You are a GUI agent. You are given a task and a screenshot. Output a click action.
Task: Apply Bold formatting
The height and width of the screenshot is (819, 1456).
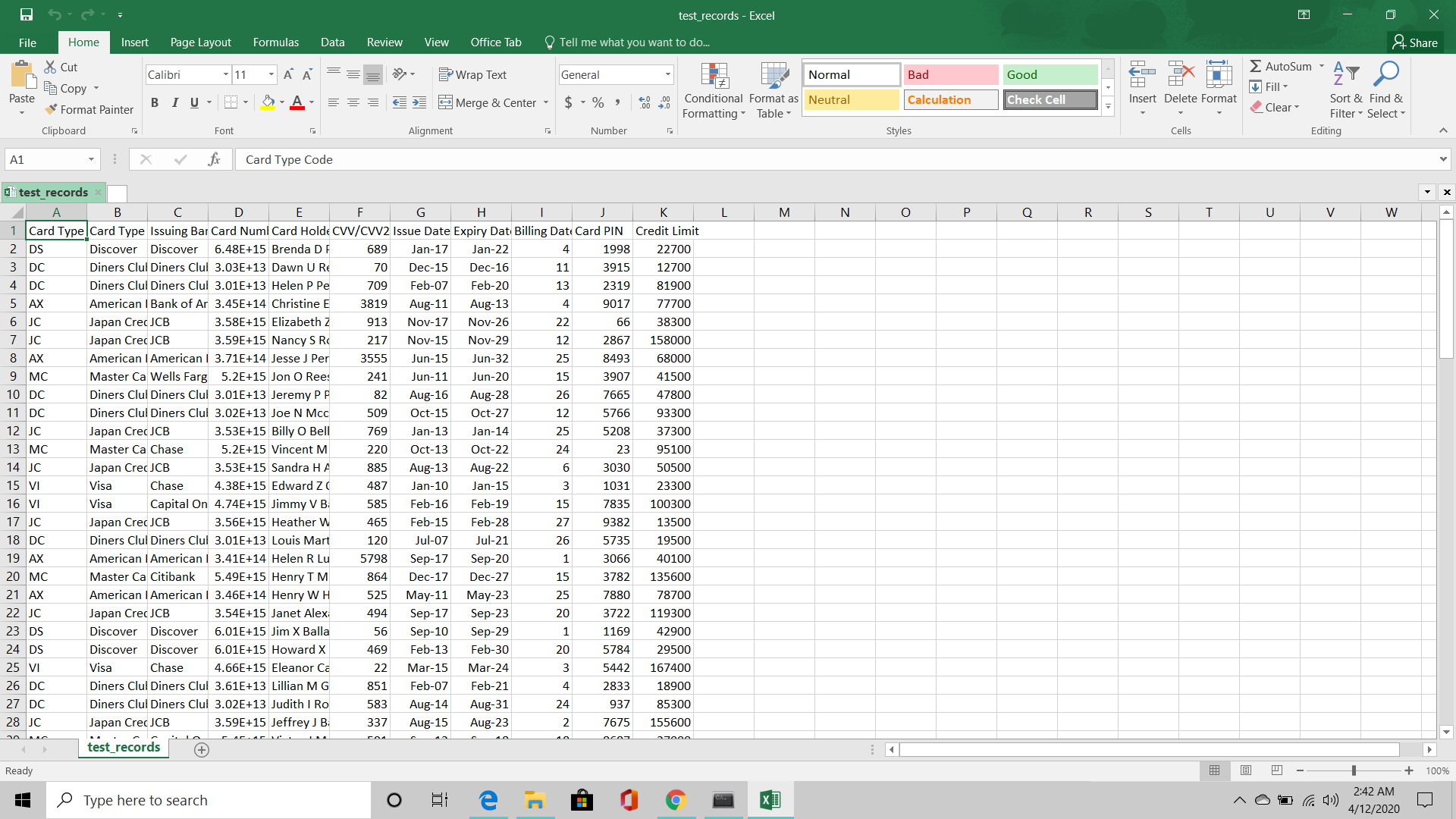point(154,102)
